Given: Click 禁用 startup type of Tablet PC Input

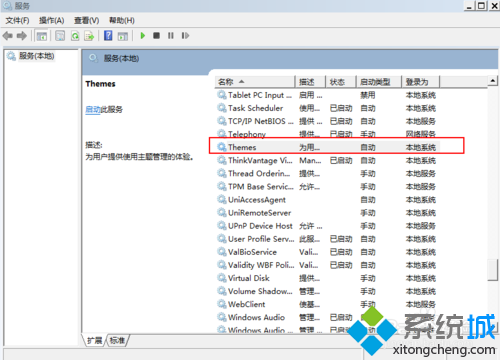Looking at the screenshot, I should 368,95.
